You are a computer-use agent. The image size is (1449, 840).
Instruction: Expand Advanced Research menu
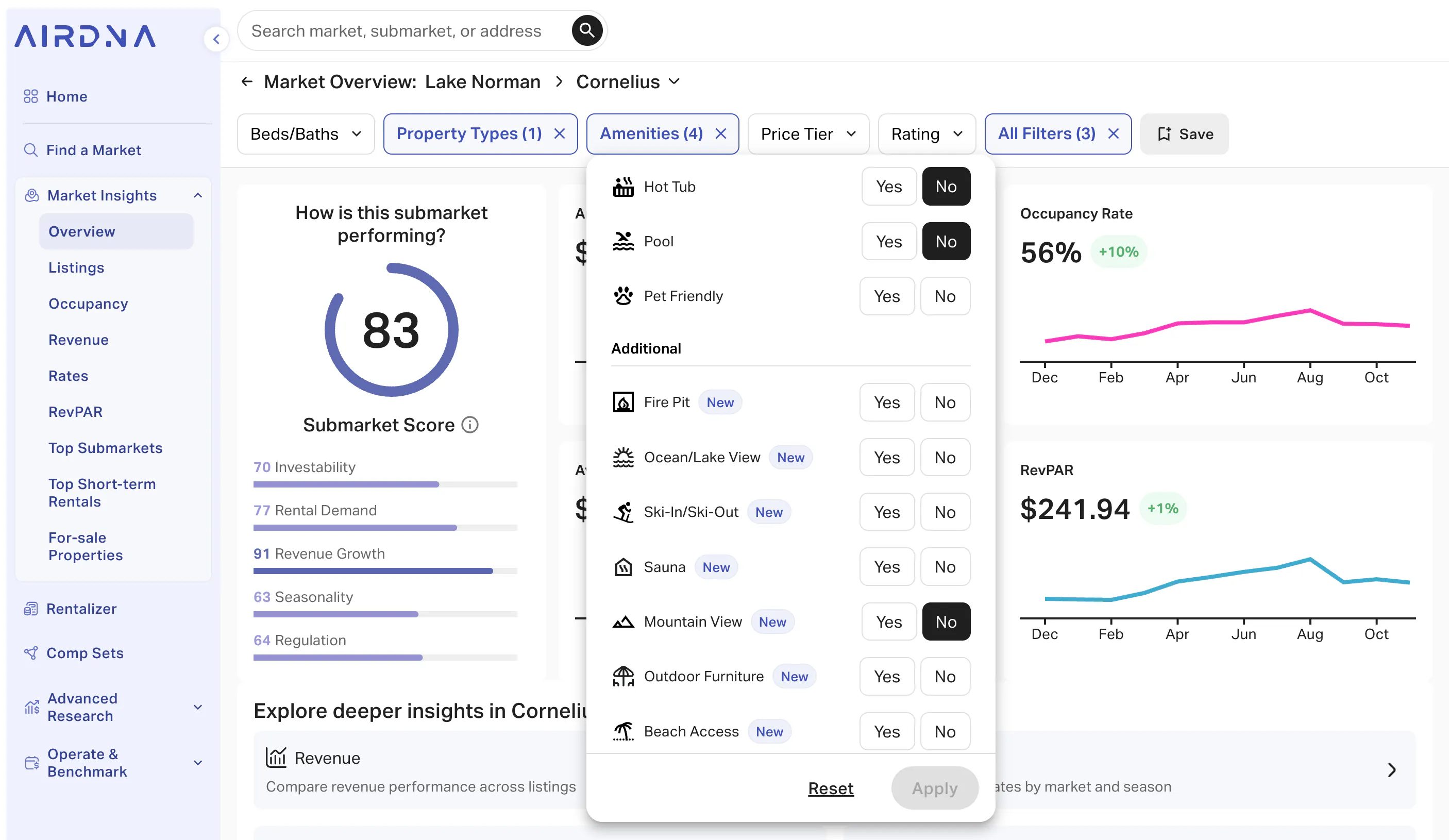[x=198, y=707]
